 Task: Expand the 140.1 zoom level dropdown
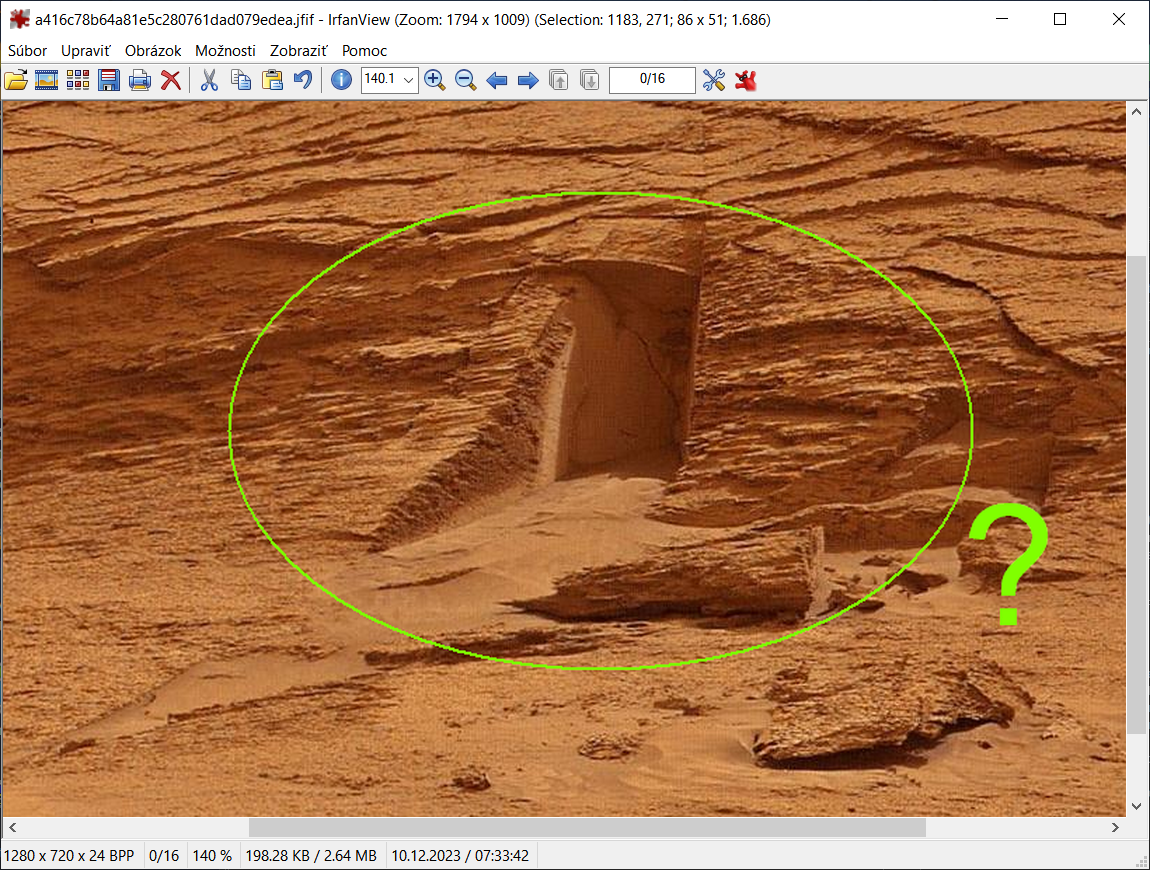coord(408,80)
